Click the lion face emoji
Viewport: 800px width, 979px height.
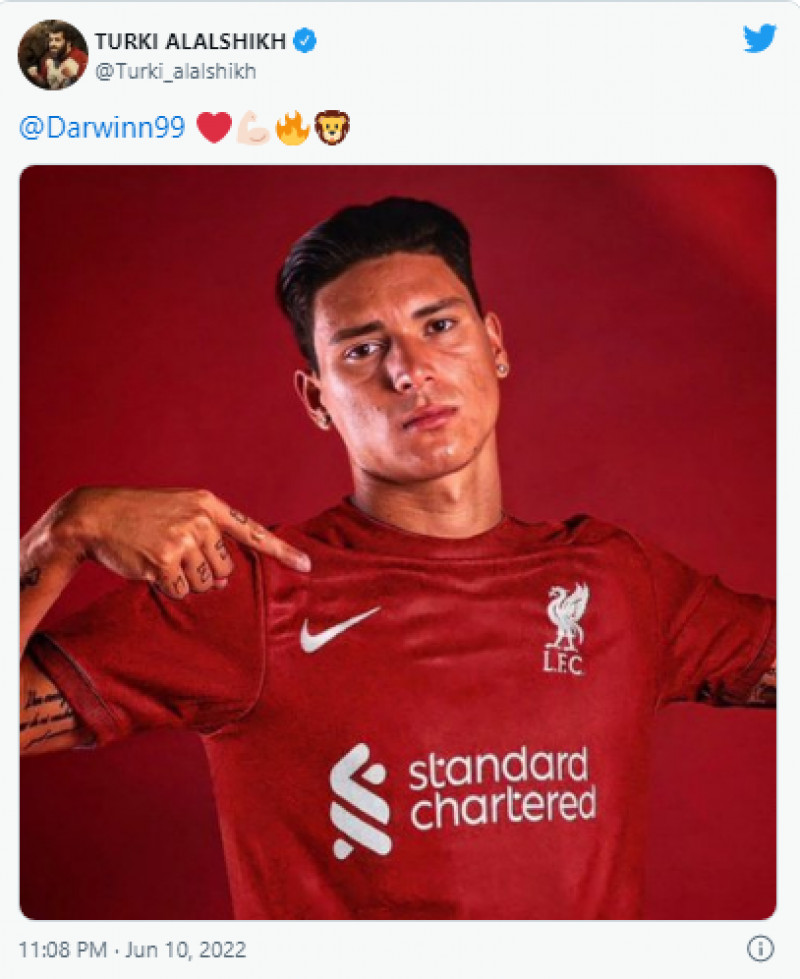click(332, 128)
